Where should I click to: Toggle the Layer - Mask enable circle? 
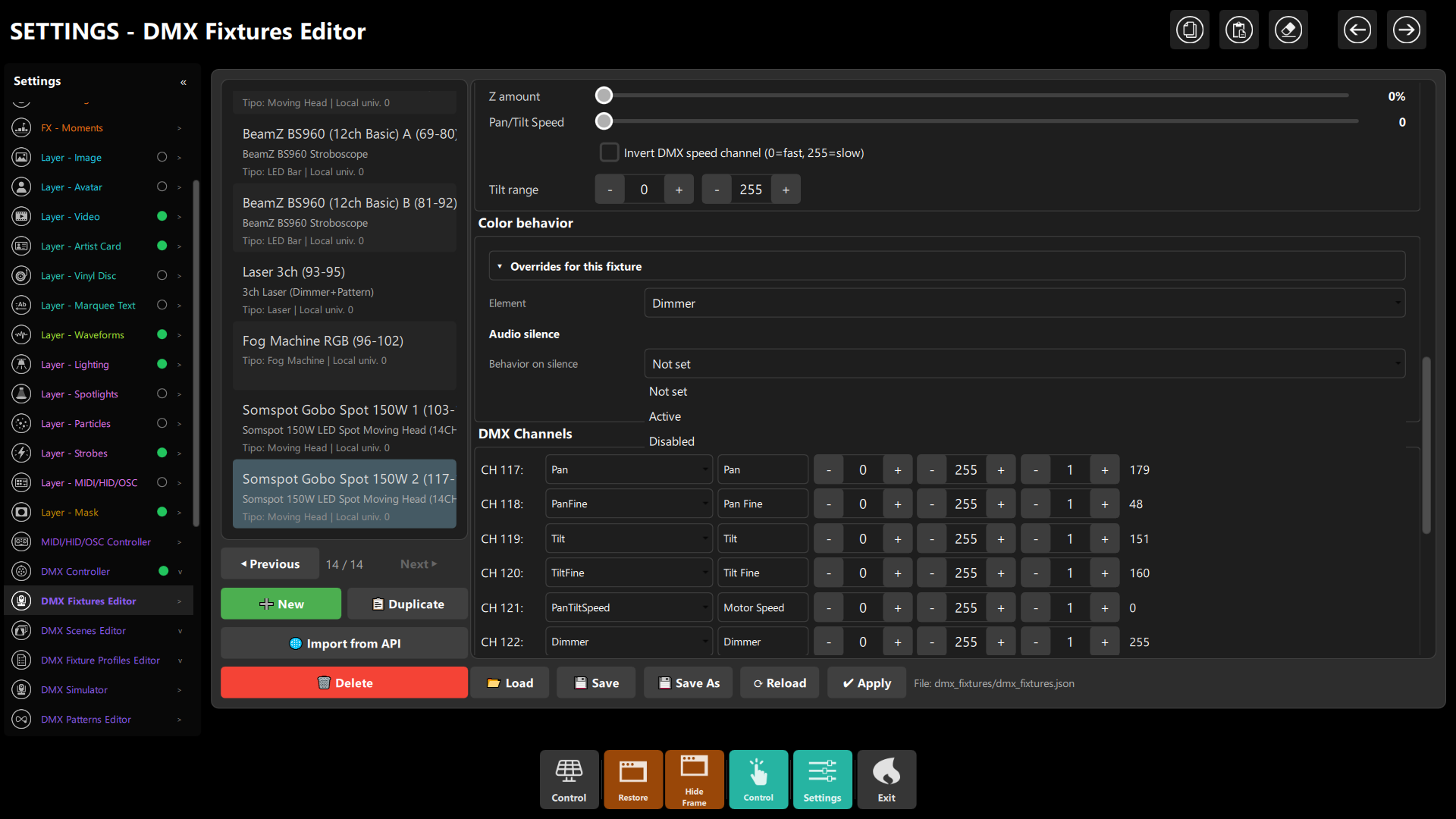162,512
